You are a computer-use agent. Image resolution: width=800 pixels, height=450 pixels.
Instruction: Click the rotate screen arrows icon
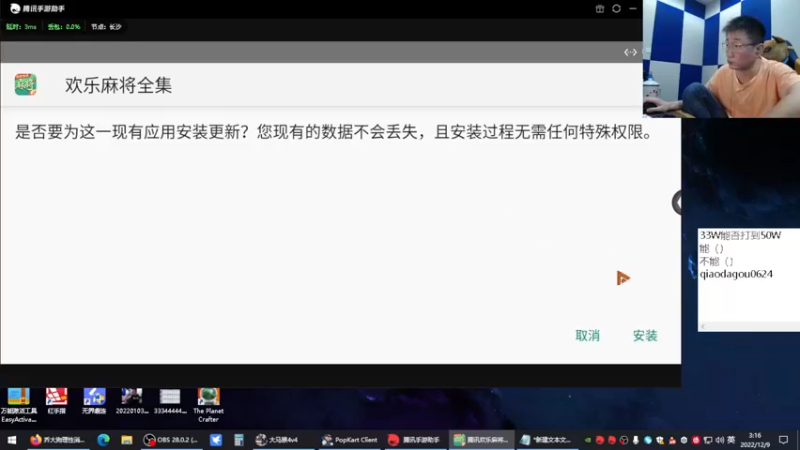click(x=630, y=52)
